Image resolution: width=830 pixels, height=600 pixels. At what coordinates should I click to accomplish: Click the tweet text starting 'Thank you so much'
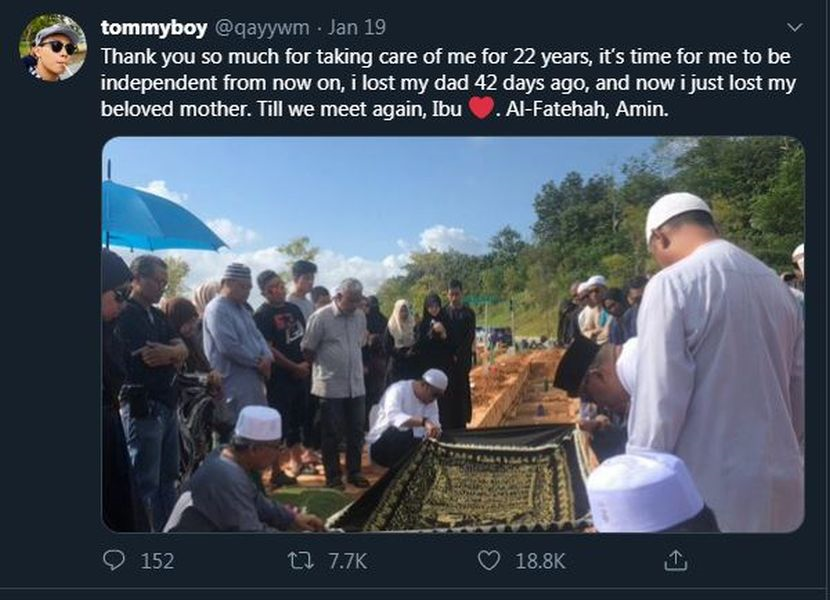click(x=448, y=83)
